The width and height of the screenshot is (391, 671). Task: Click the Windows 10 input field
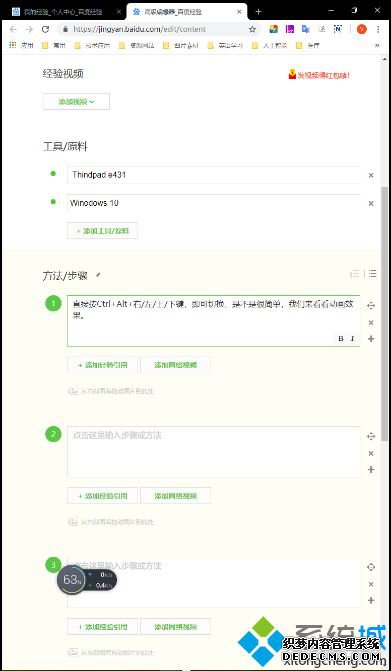213,203
